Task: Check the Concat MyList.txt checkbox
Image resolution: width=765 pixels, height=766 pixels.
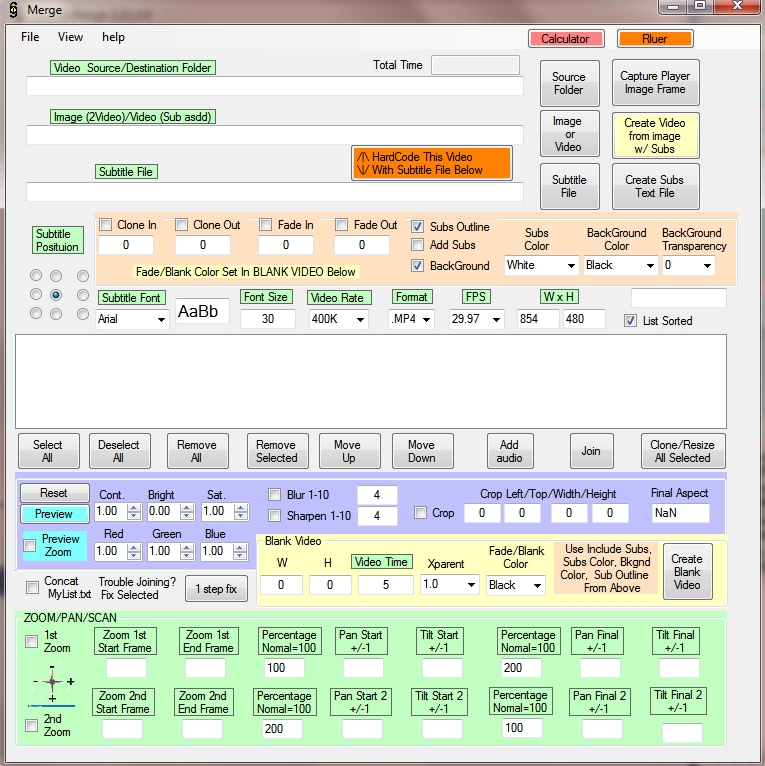Action: [x=33, y=587]
